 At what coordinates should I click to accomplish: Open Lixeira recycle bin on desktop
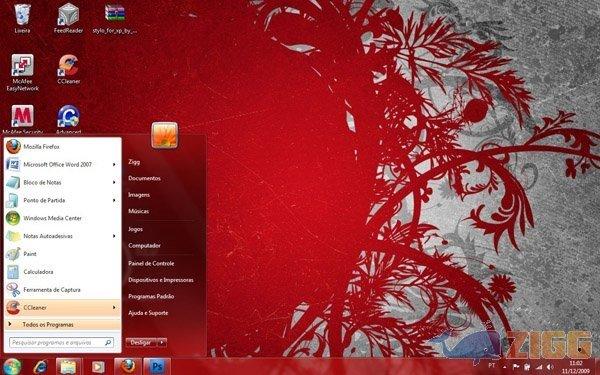[22, 18]
